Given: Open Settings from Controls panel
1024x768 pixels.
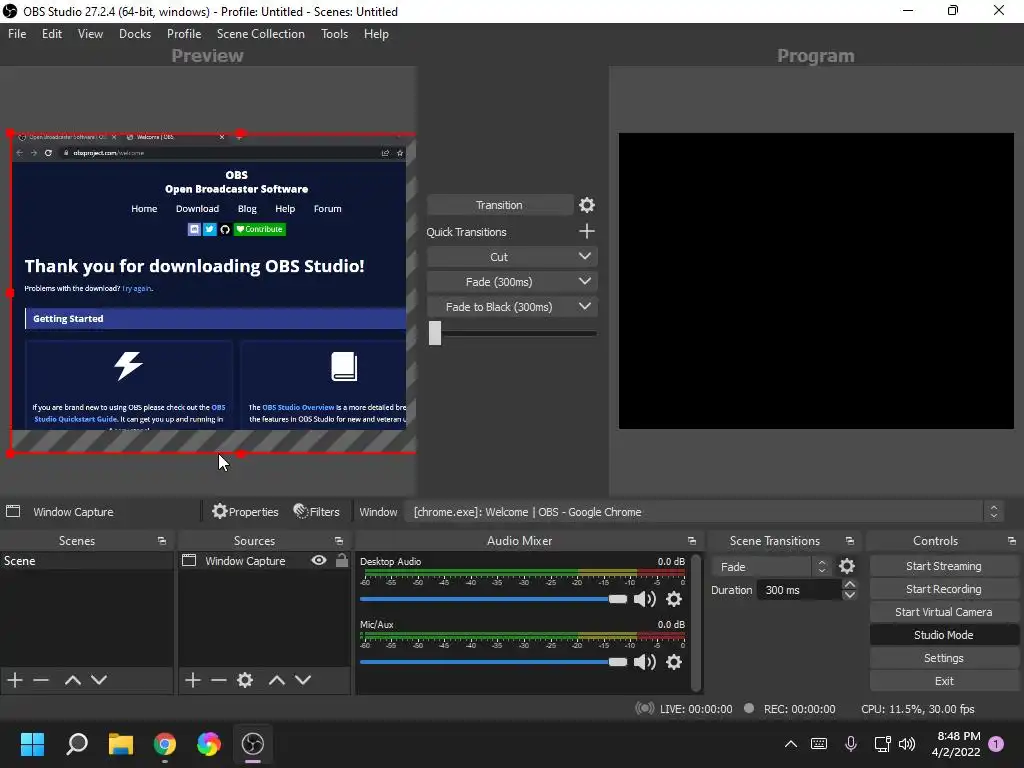Looking at the screenshot, I should [x=944, y=658].
